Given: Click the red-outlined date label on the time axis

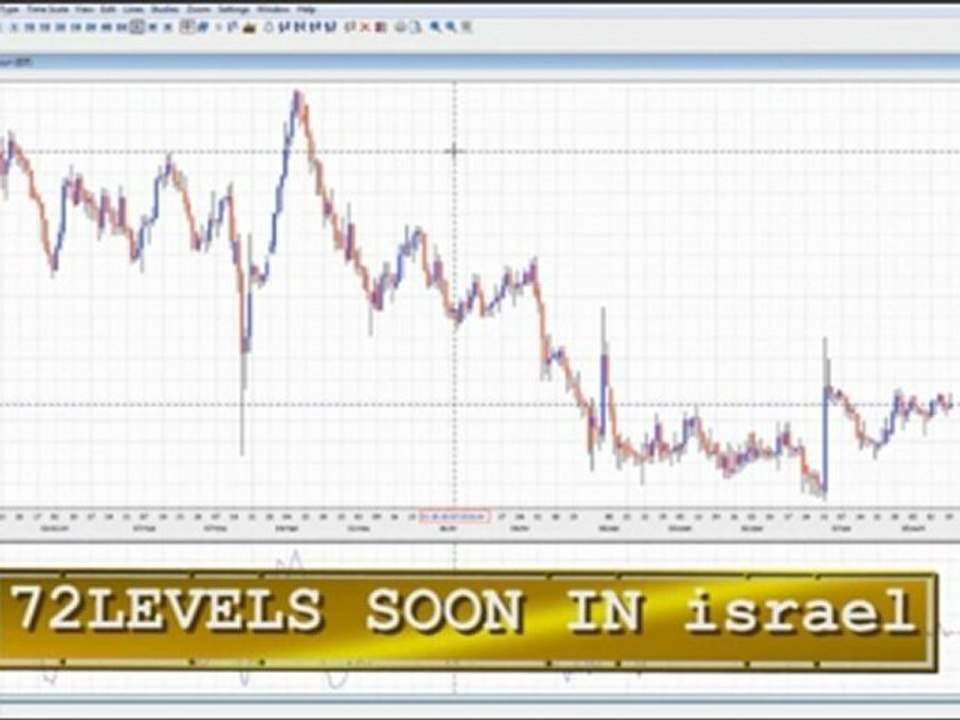Looking at the screenshot, I should point(455,517).
